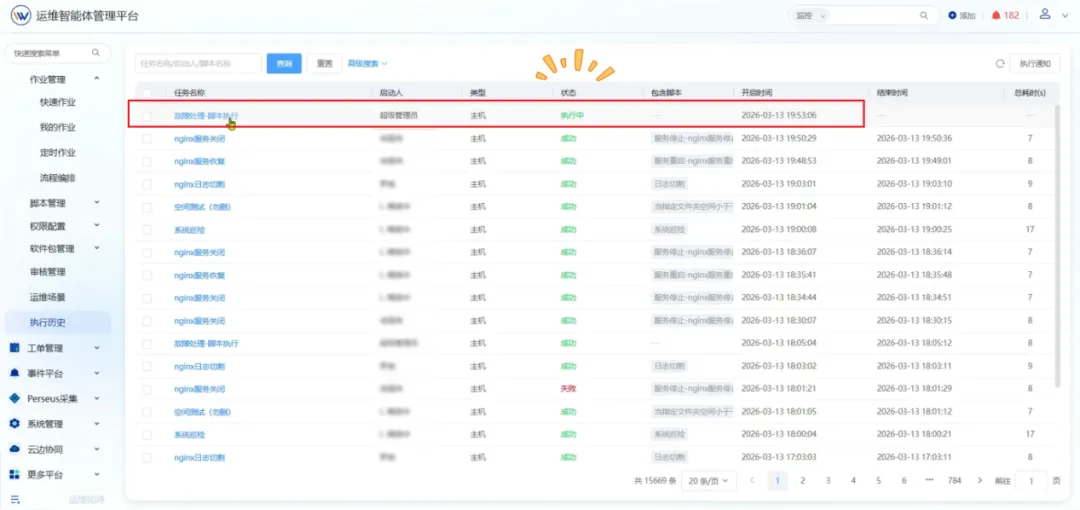Viewport: 1080px width, 510px height.
Task: Click the 前往 page number input
Action: [x=1032, y=480]
